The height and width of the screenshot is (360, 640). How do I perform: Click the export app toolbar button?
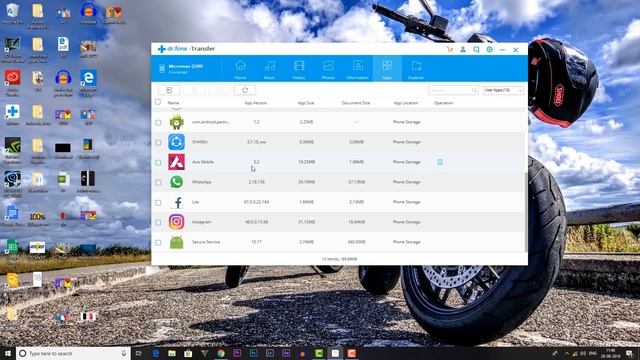[x=220, y=90]
